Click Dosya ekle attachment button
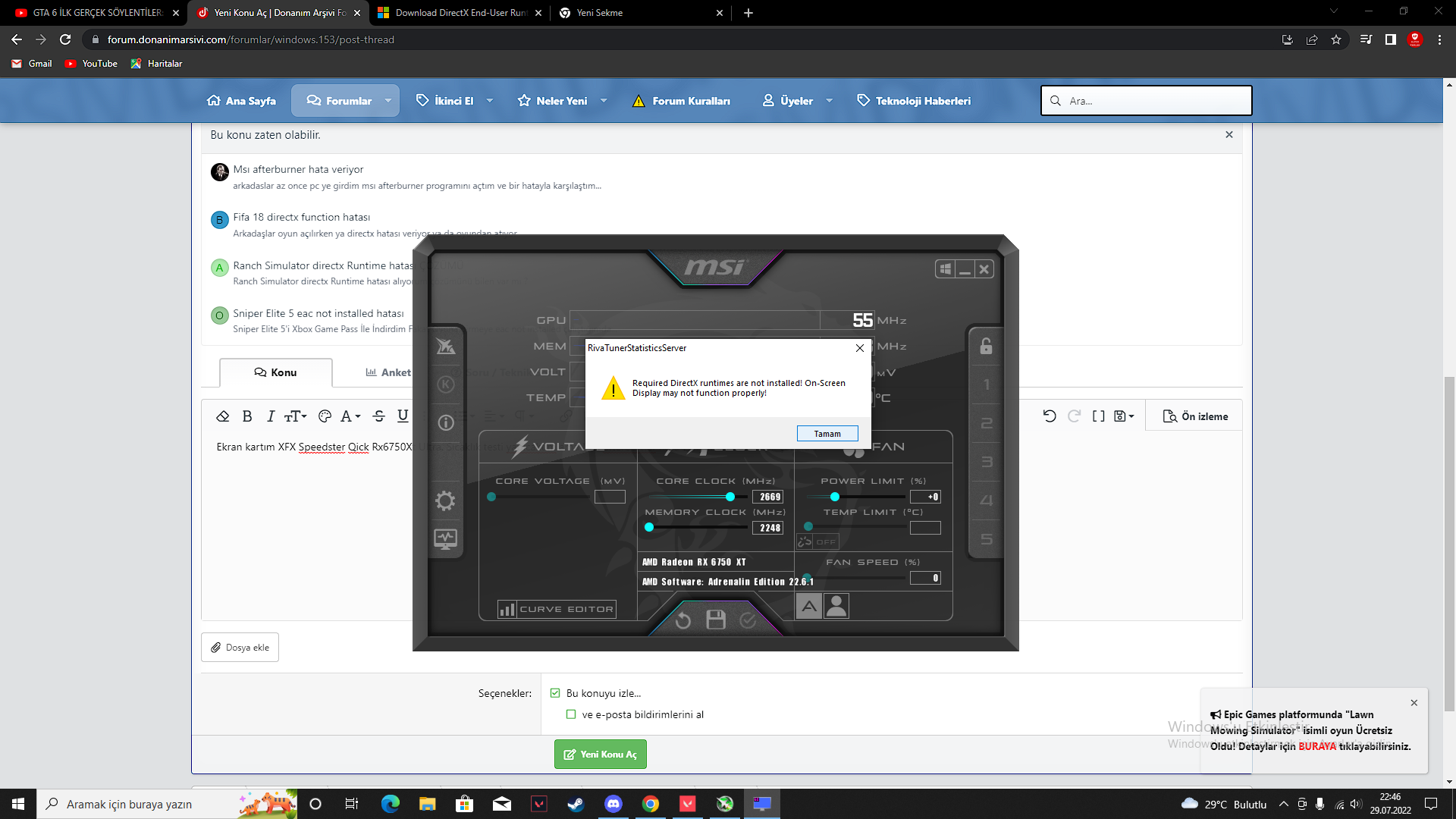This screenshot has height=819, width=1456. click(x=240, y=648)
